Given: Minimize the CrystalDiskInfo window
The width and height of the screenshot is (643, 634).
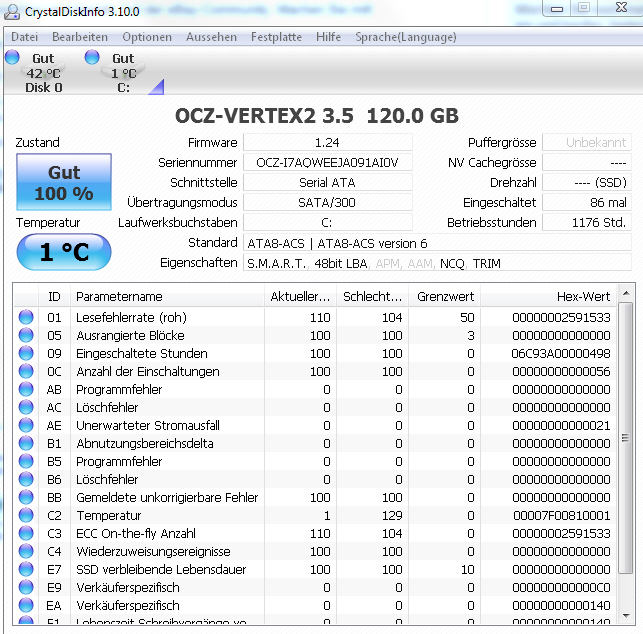Looking at the screenshot, I should (x=556, y=8).
